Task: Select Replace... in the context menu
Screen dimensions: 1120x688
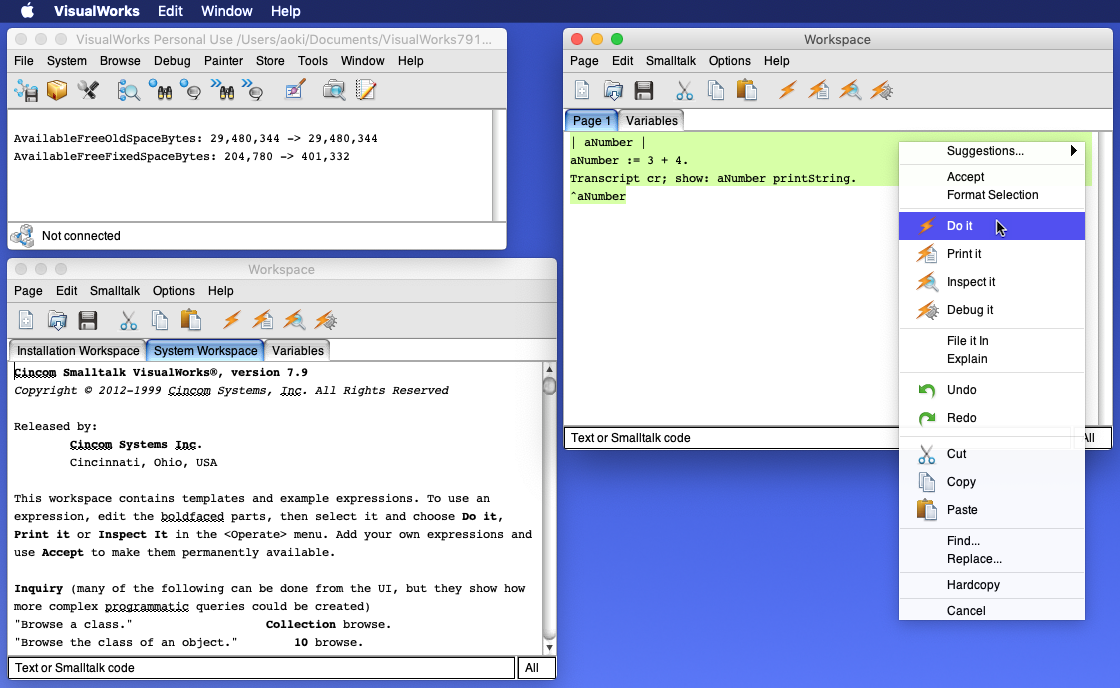Action: [991, 559]
